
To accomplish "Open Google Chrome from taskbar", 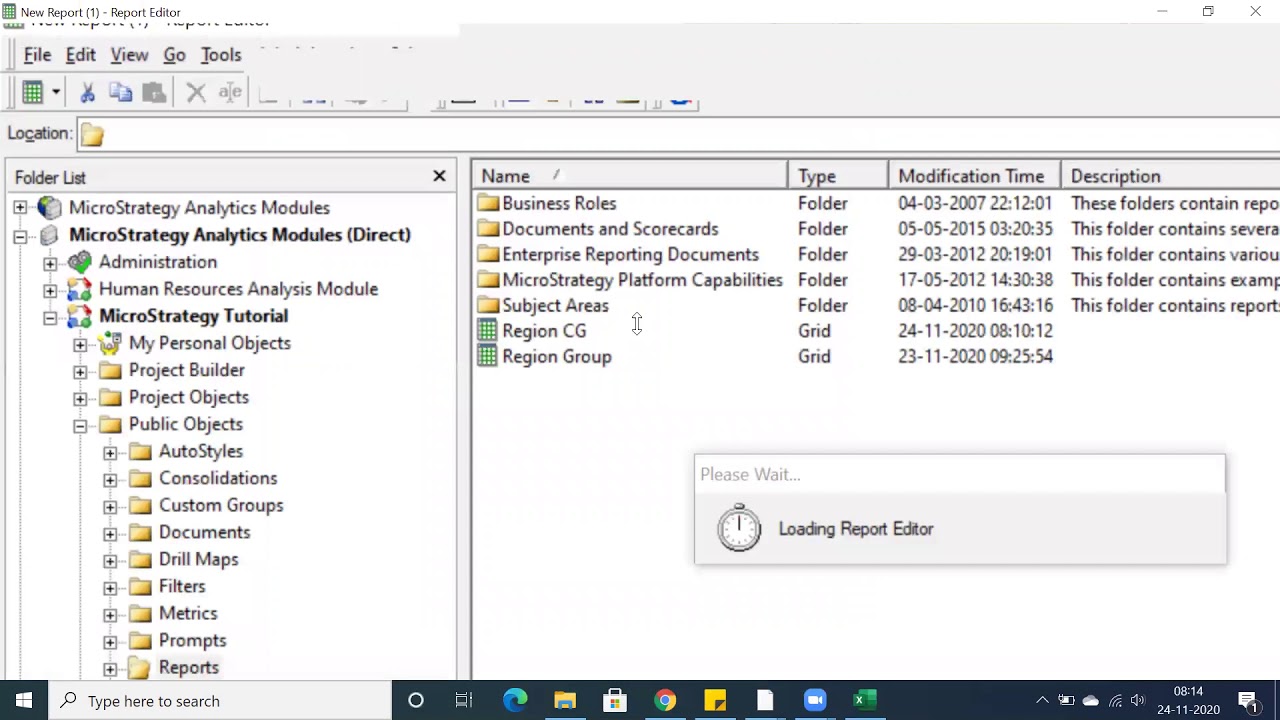I will click(x=665, y=701).
